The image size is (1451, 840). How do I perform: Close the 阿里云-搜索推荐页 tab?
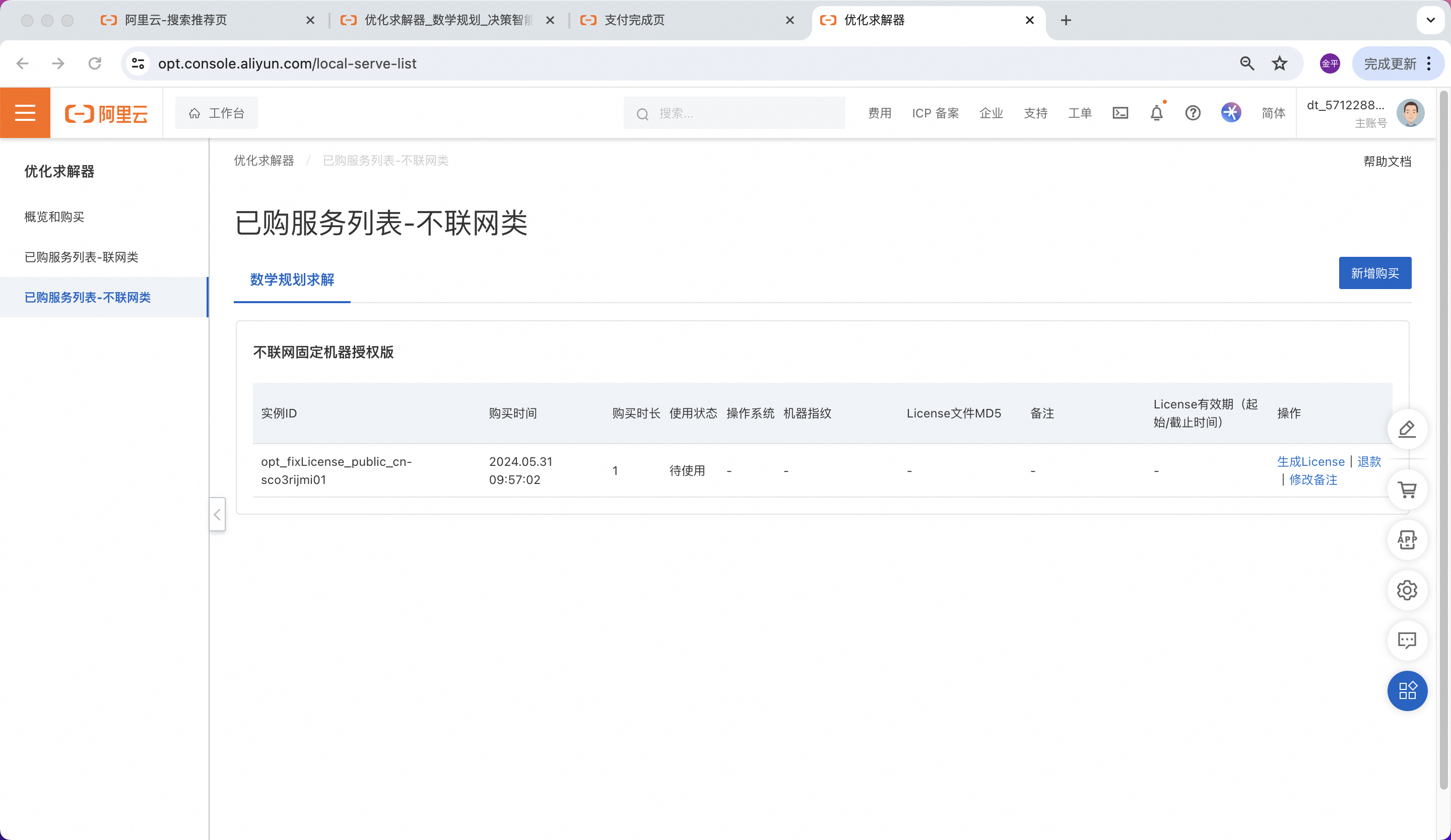310,21
